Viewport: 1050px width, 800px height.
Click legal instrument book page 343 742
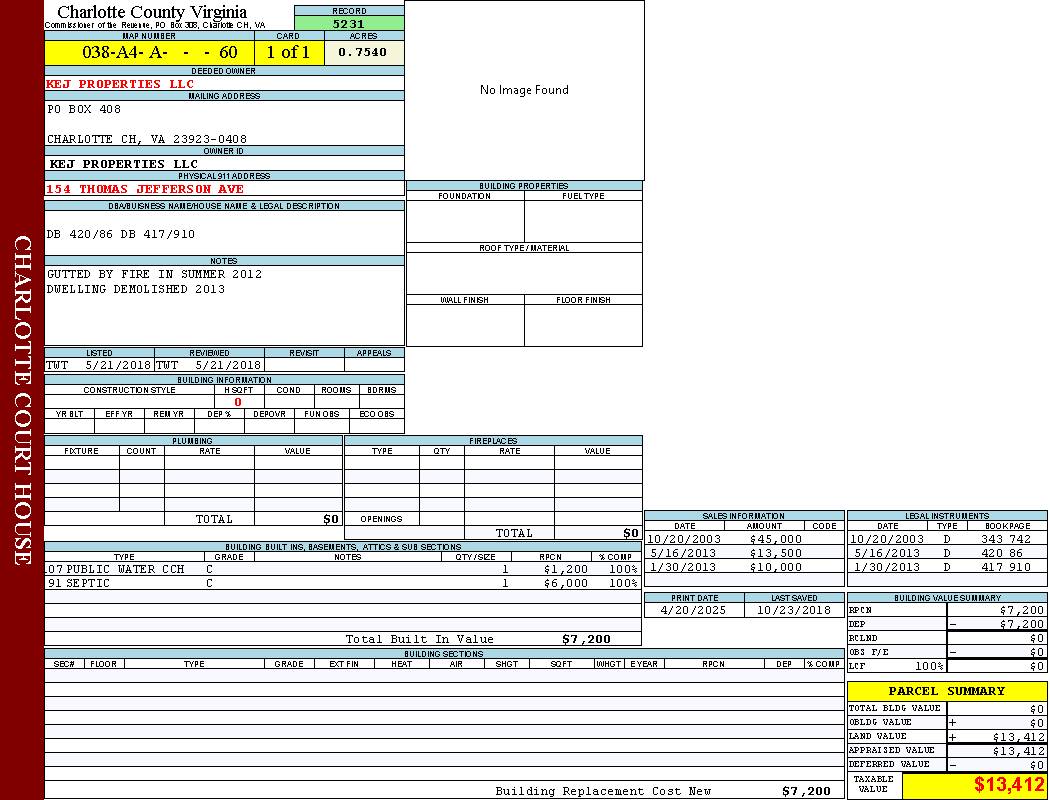click(1005, 539)
